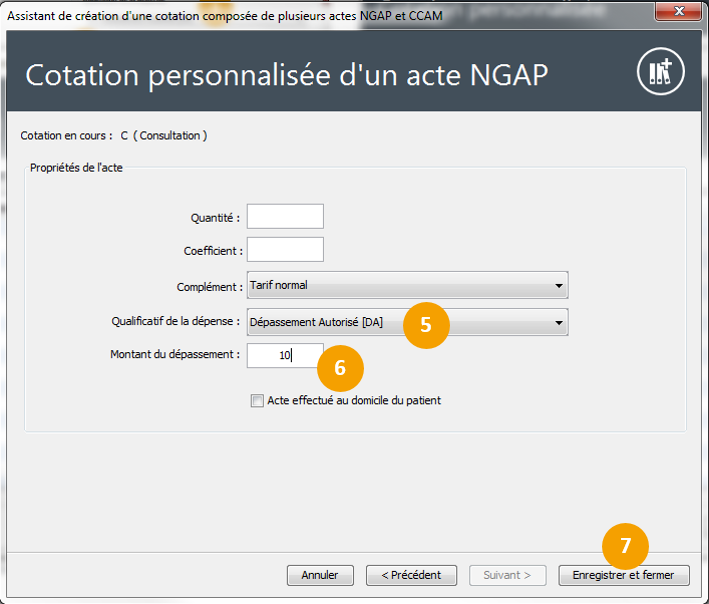
Task: Click the books library icon in header
Action: click(661, 73)
